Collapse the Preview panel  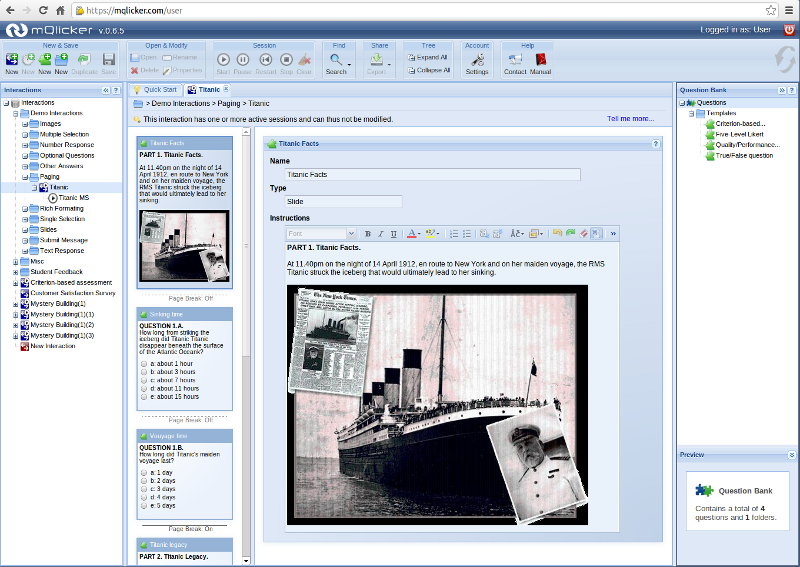click(791, 455)
